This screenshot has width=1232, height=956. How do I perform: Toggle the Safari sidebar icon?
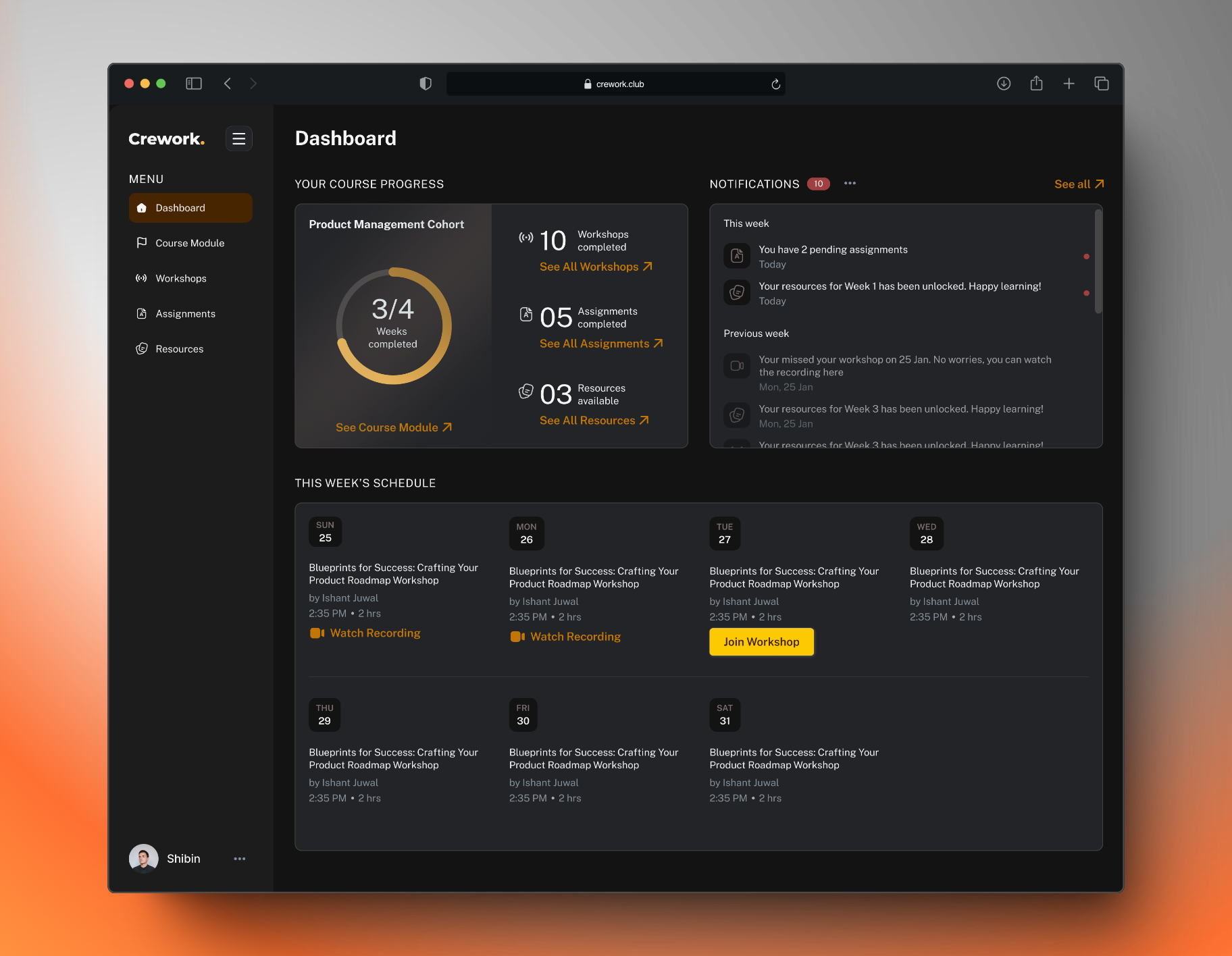pos(194,84)
